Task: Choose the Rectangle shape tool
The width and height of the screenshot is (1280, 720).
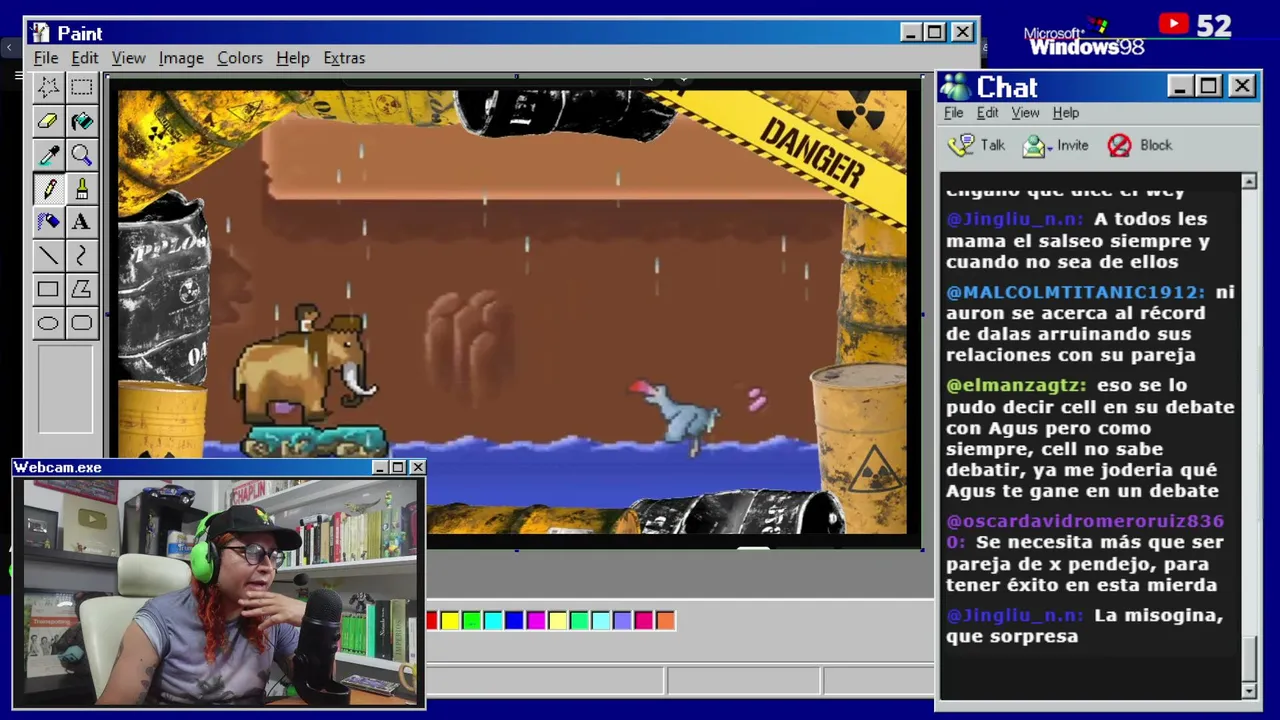Action: point(48,290)
